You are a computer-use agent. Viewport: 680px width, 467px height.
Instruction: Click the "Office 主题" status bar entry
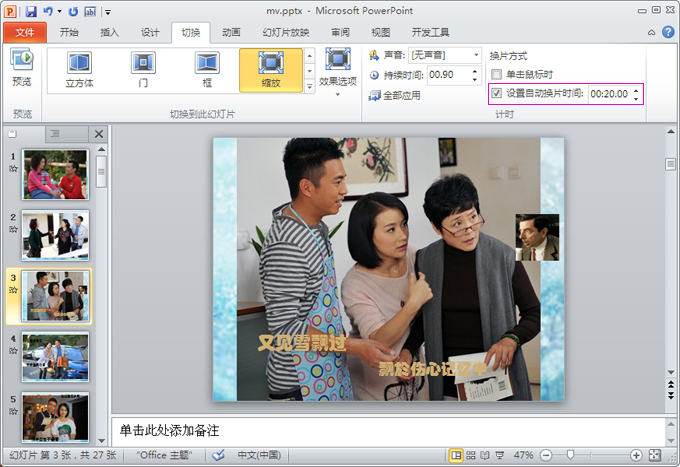(164, 455)
